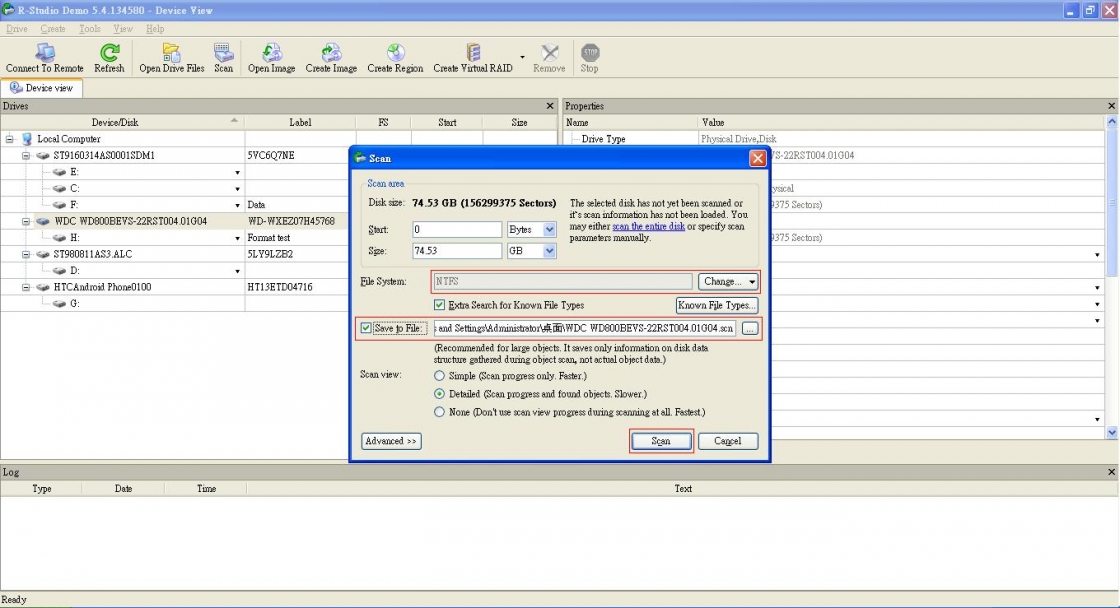Click the ST9160314AS0001SDM1 disk icon
The image size is (1120, 608).
[x=44, y=155]
